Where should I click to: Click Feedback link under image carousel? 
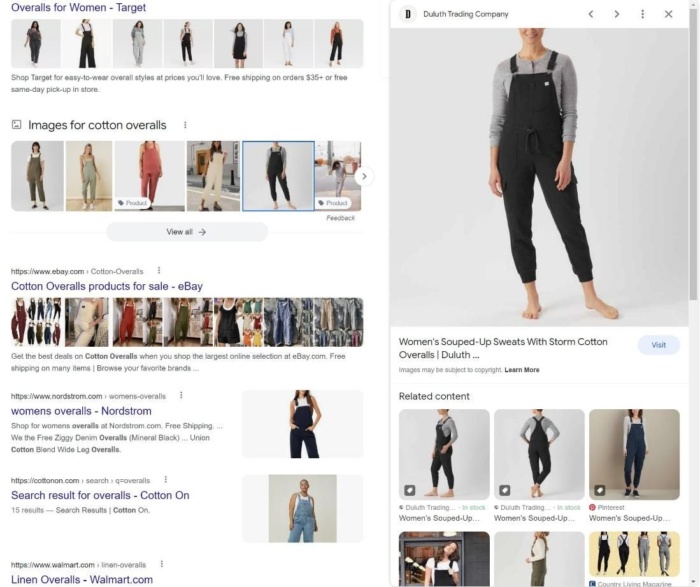pos(340,218)
